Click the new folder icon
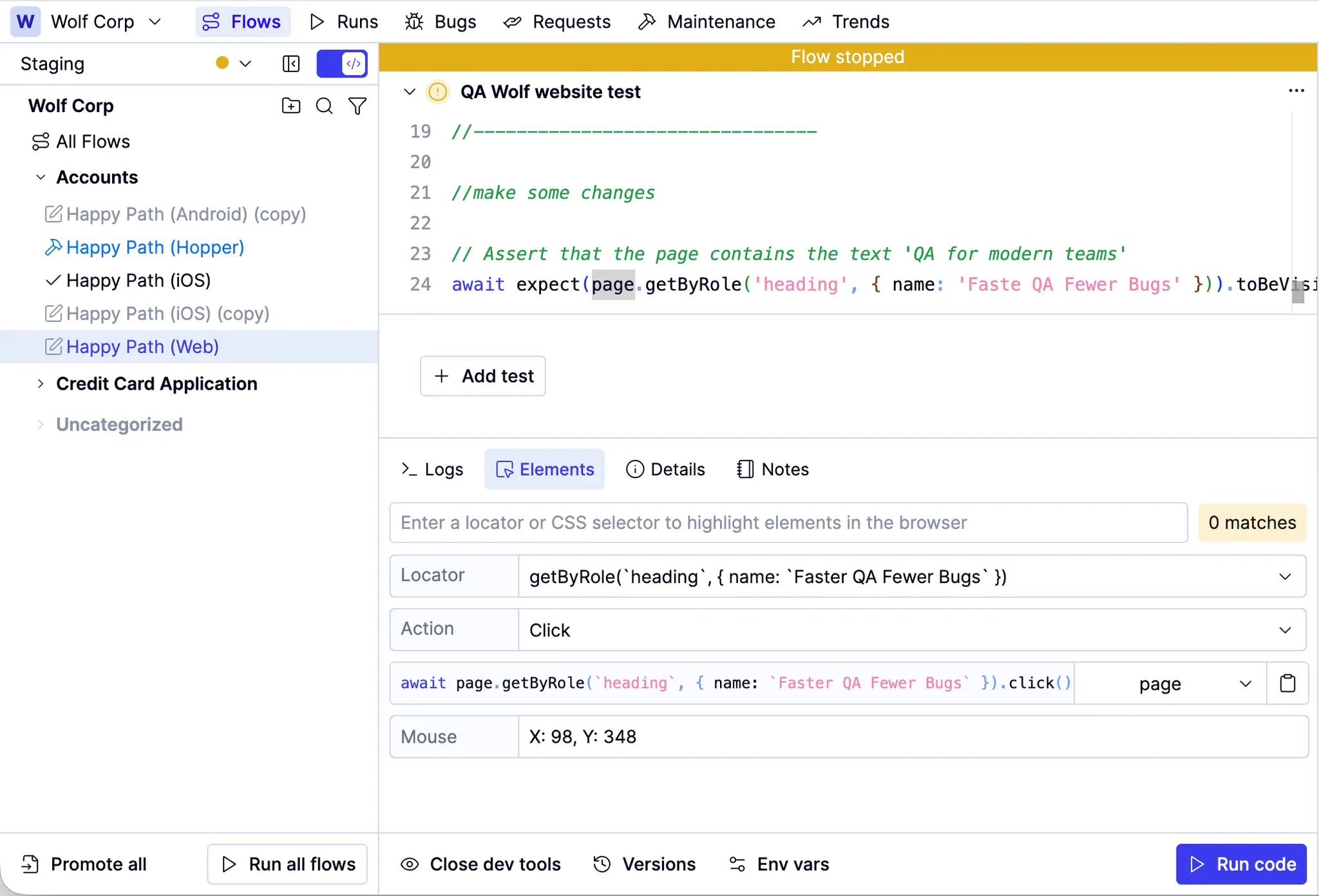This screenshot has height=896, width=1319. click(291, 106)
